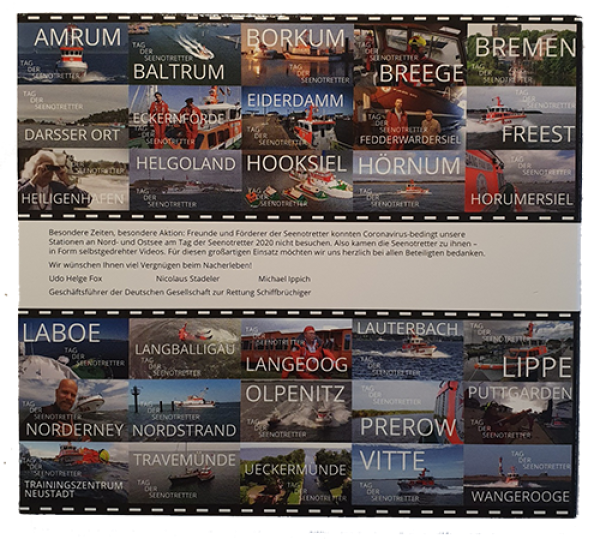
Task: Open the EIDERDAMM tile
Action: (297, 117)
